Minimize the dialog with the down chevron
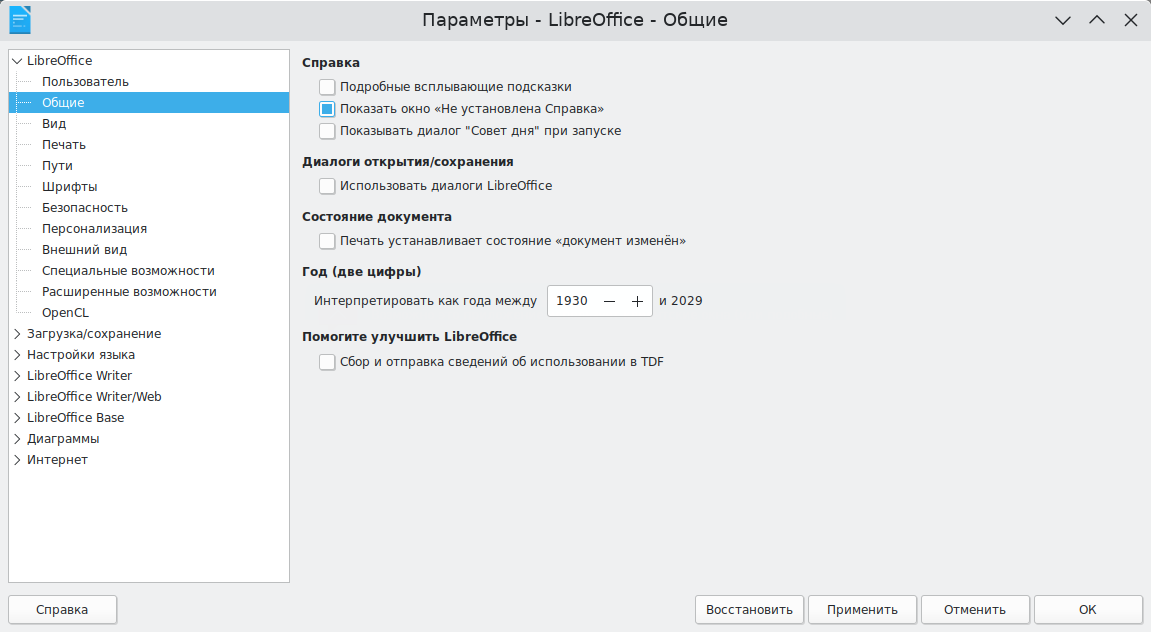This screenshot has width=1151, height=632. click(1063, 21)
